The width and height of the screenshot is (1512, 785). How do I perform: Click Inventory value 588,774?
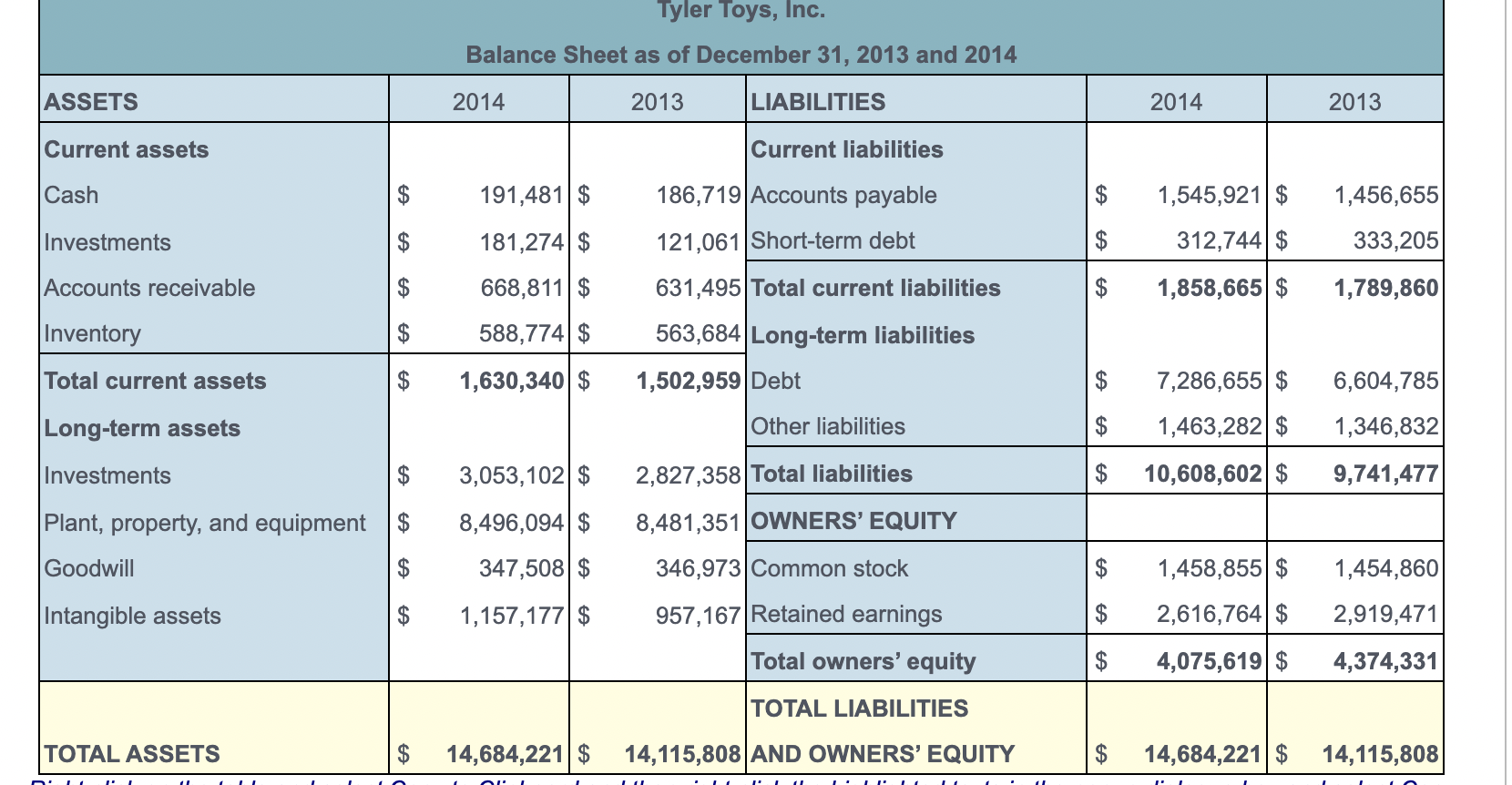(x=522, y=334)
